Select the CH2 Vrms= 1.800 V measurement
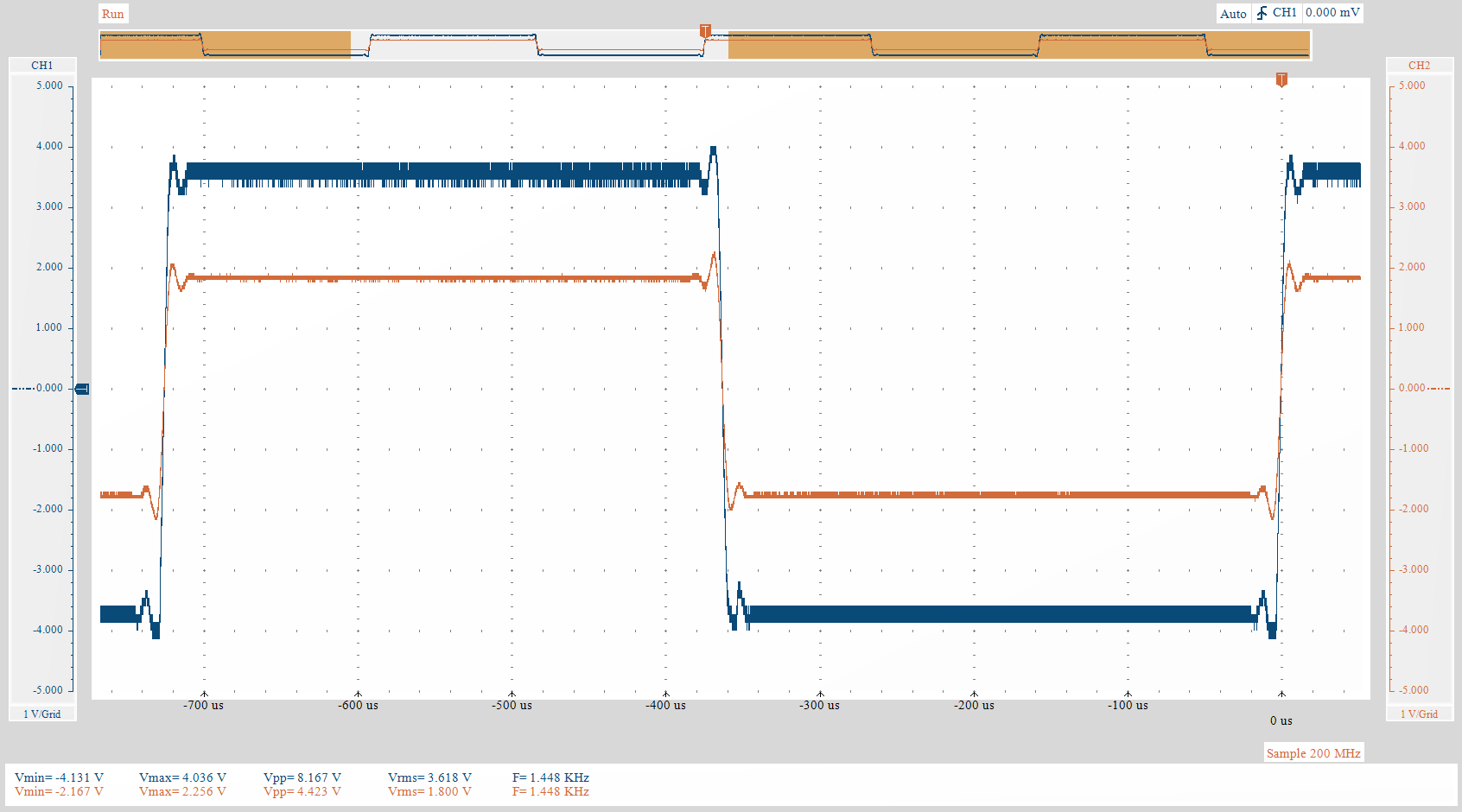The height and width of the screenshot is (812, 1462). tap(429, 791)
